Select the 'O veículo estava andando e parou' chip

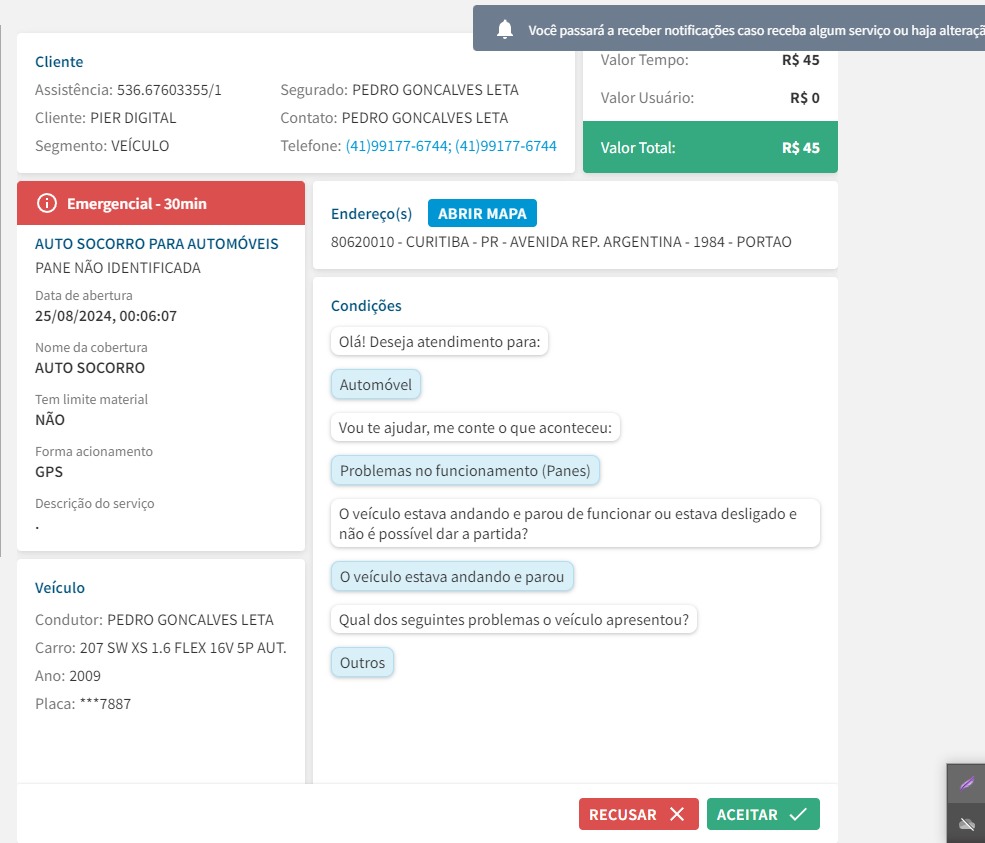(x=452, y=577)
